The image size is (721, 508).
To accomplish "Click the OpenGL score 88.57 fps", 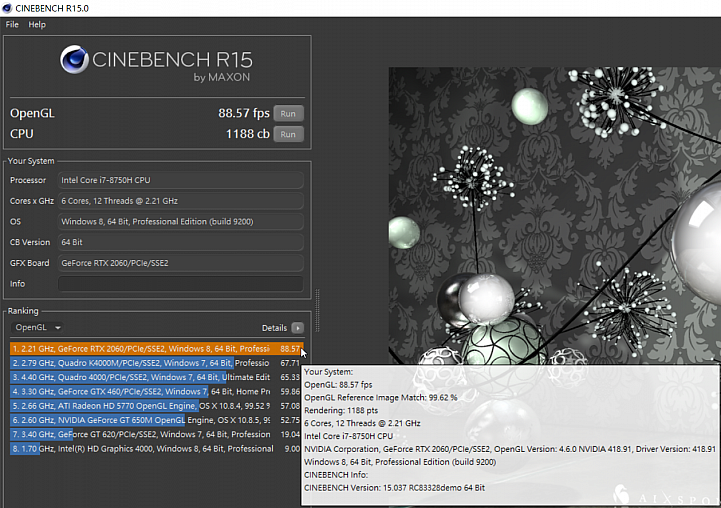I will (x=244, y=113).
